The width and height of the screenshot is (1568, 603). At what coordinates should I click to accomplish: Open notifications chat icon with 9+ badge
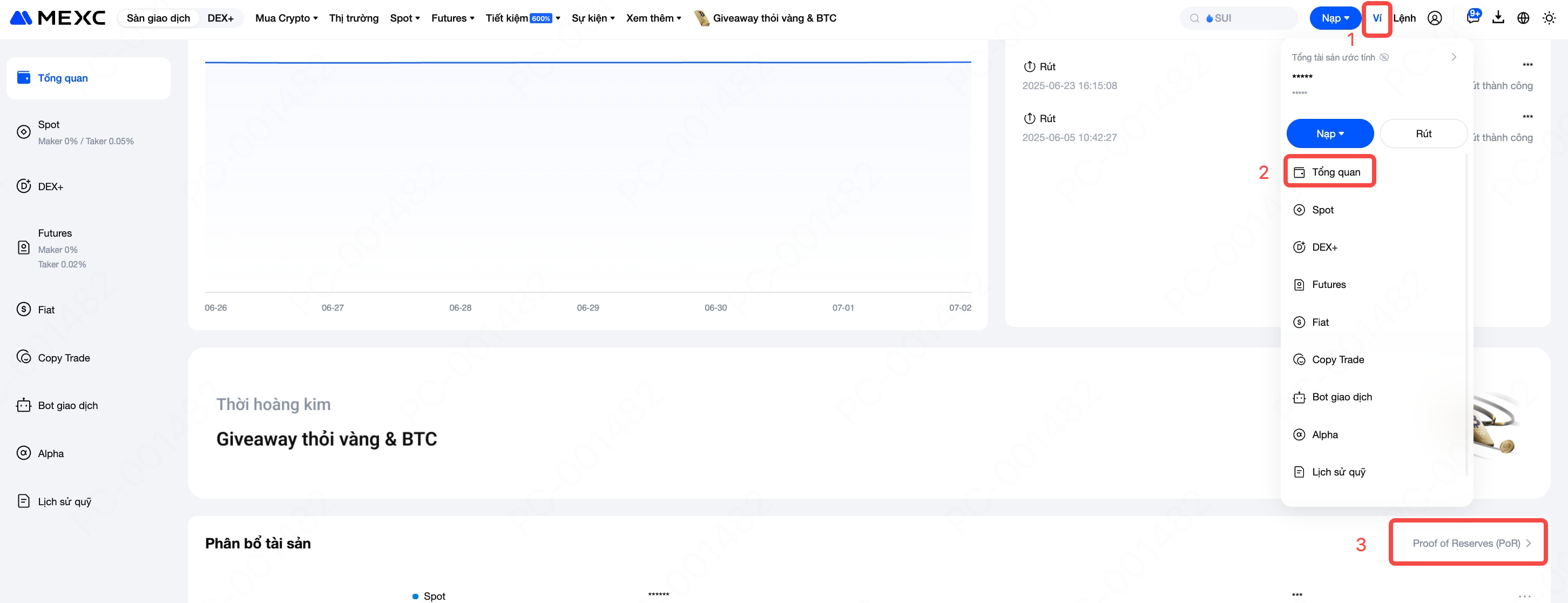(x=1473, y=17)
